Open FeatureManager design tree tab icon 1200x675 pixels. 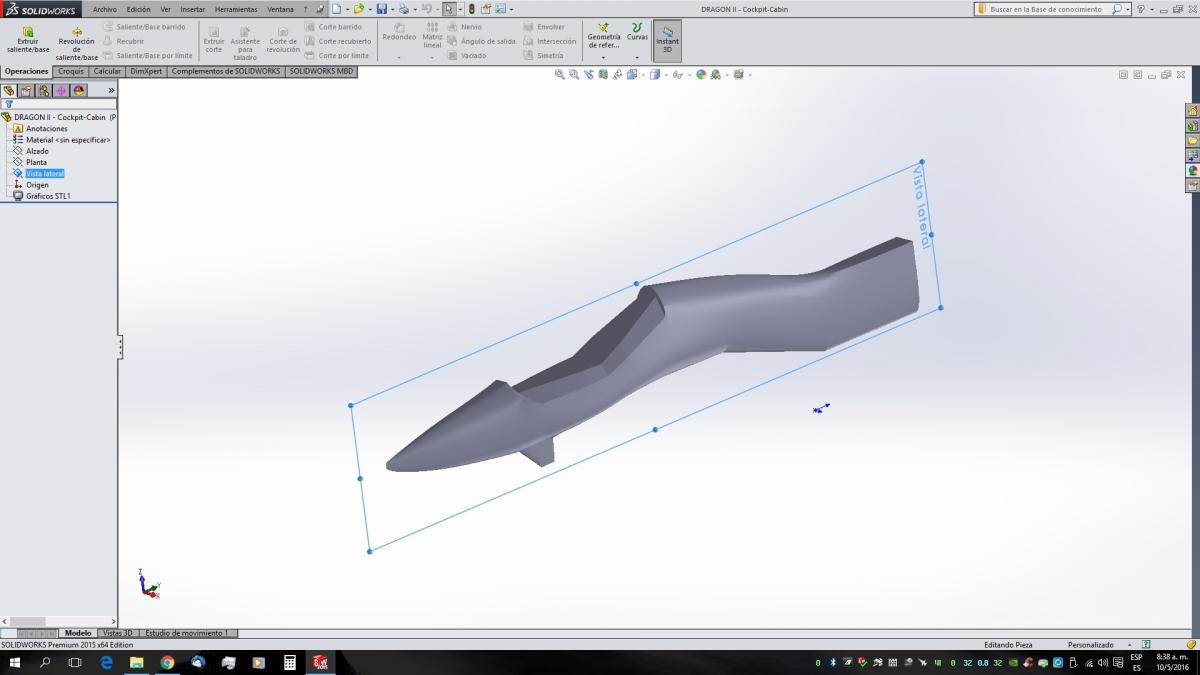pos(9,90)
